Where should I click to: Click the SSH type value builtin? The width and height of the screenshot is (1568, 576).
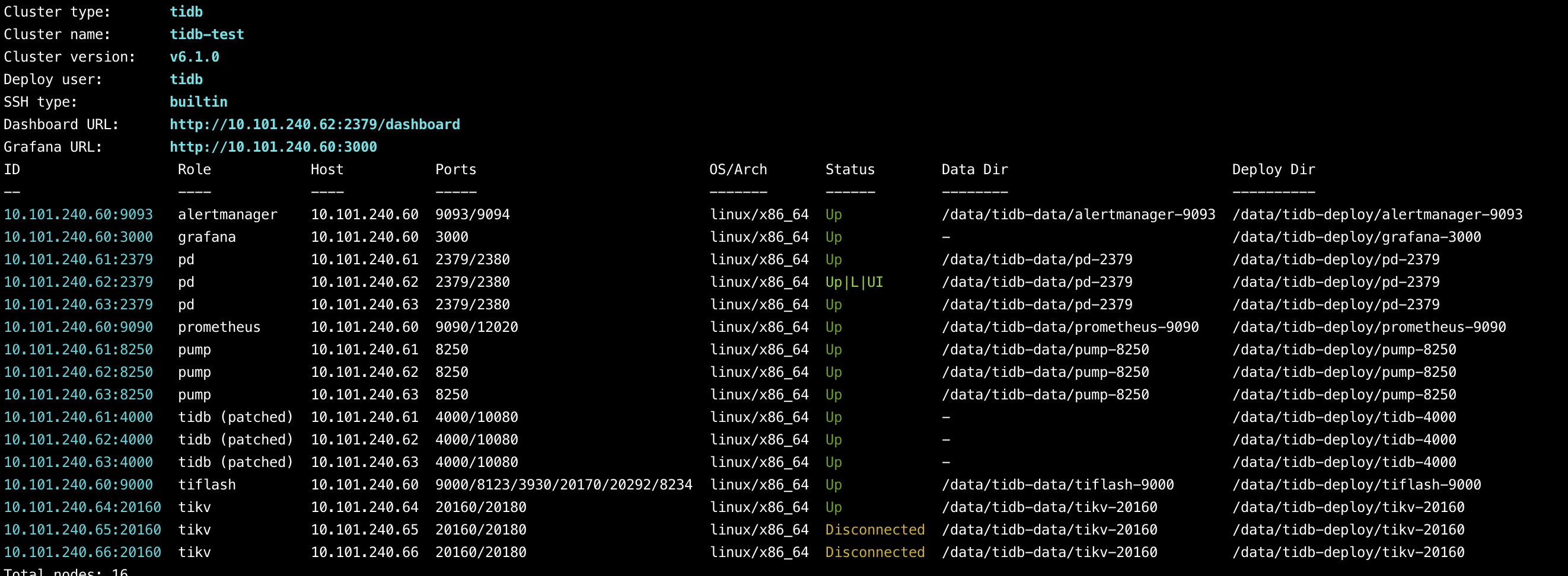[199, 102]
